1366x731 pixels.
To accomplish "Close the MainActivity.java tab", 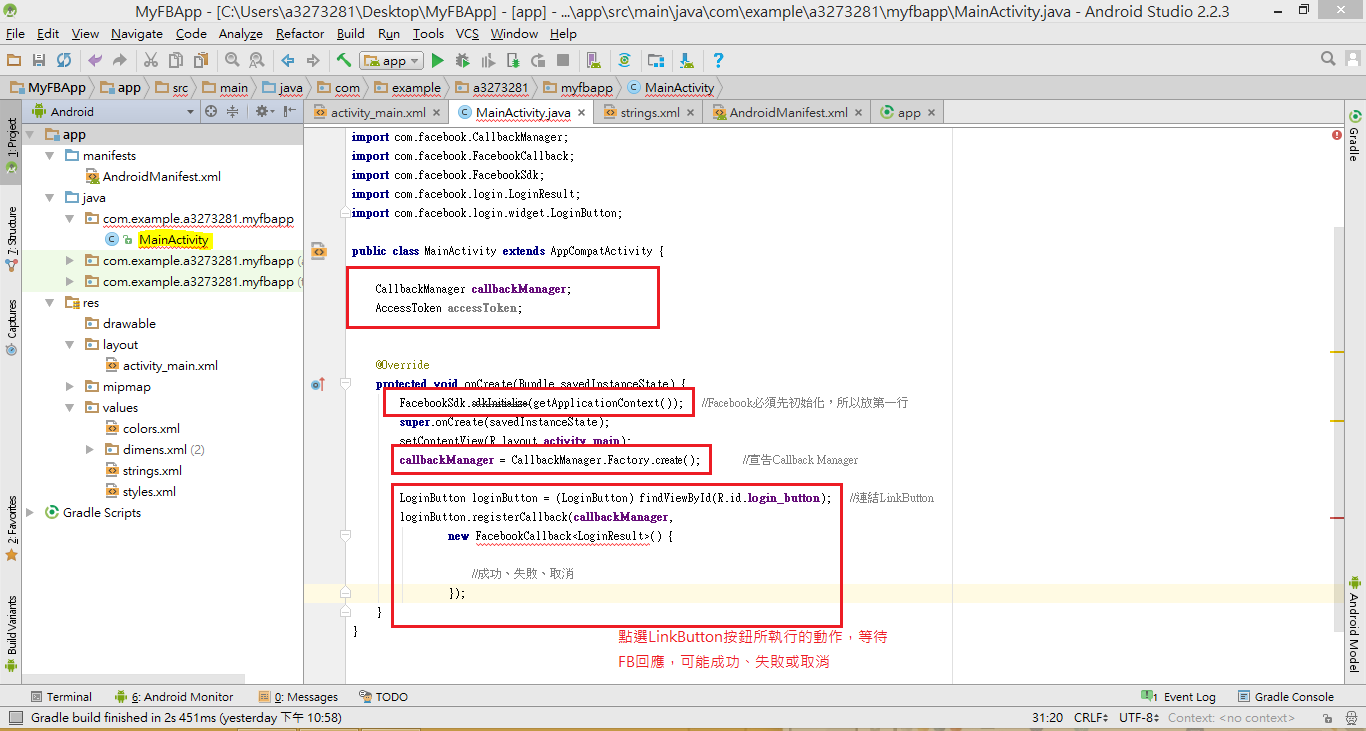I will tap(582, 113).
